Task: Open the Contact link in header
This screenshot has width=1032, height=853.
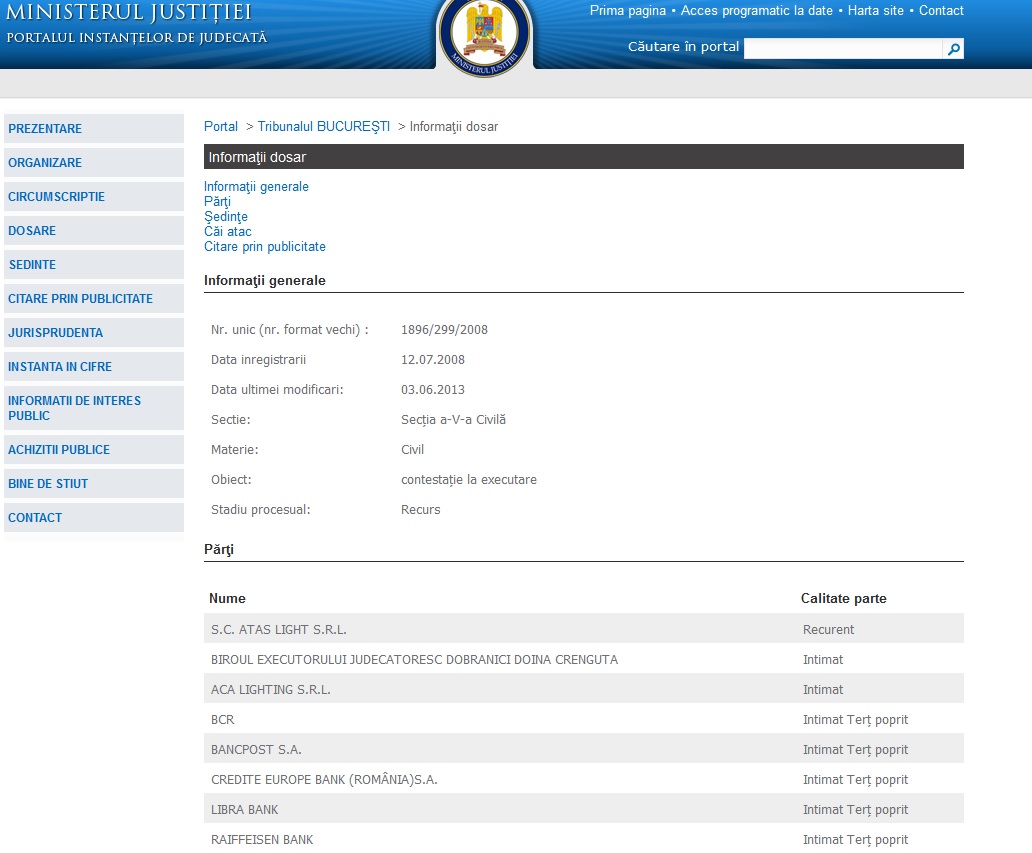Action: point(941,11)
